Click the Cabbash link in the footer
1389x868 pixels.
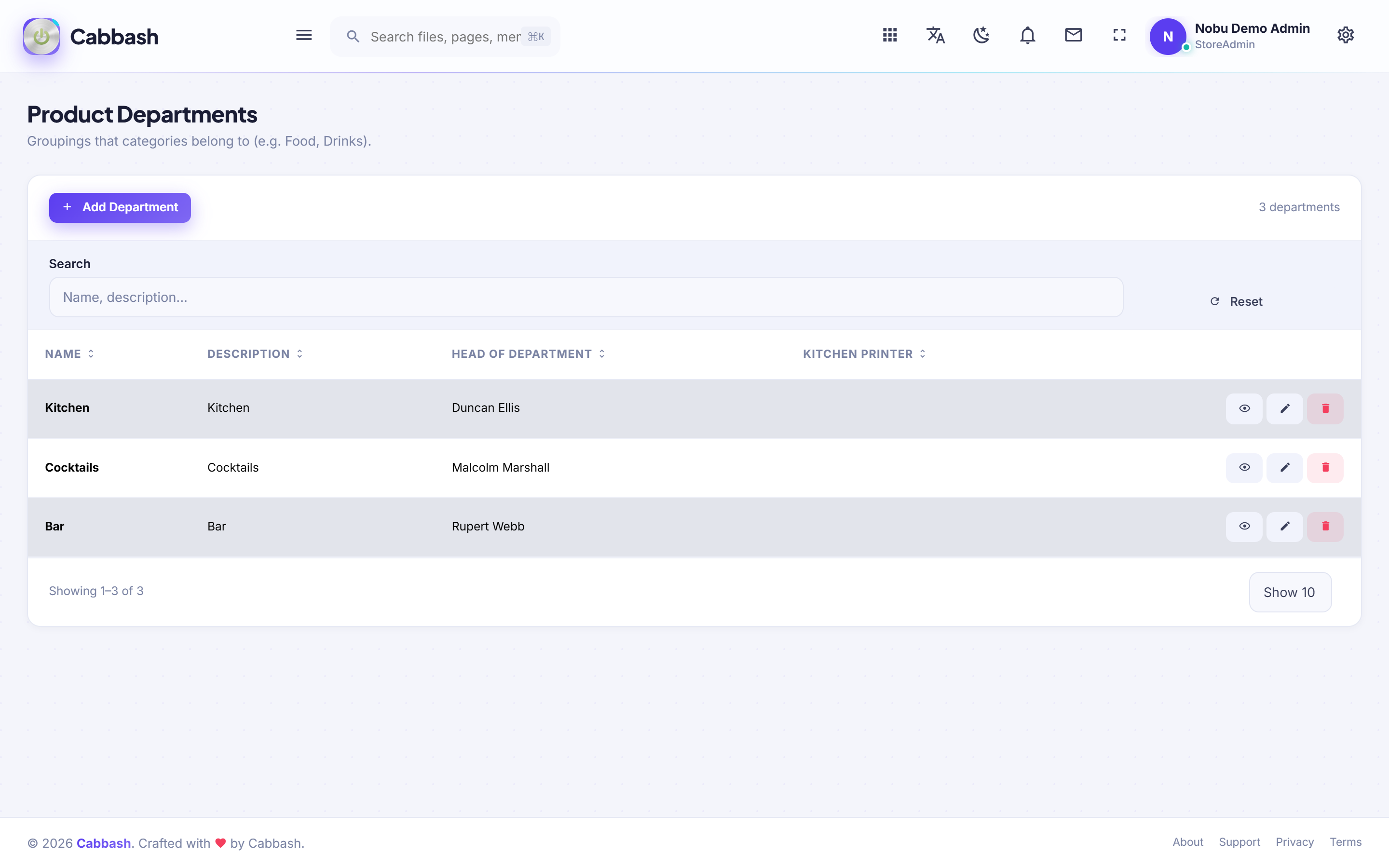[104, 843]
